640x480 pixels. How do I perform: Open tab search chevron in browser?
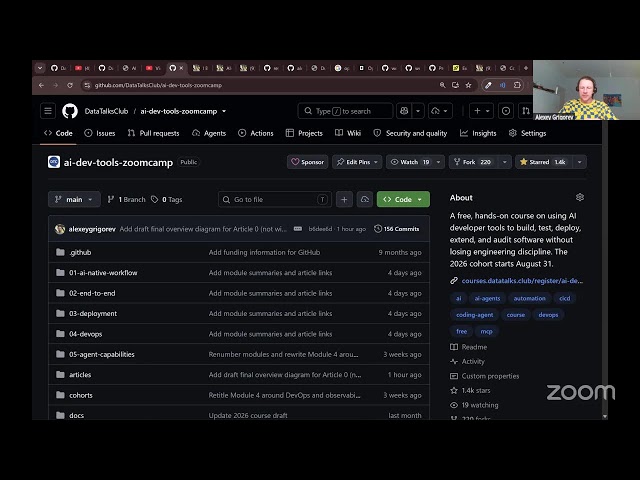tap(40, 68)
